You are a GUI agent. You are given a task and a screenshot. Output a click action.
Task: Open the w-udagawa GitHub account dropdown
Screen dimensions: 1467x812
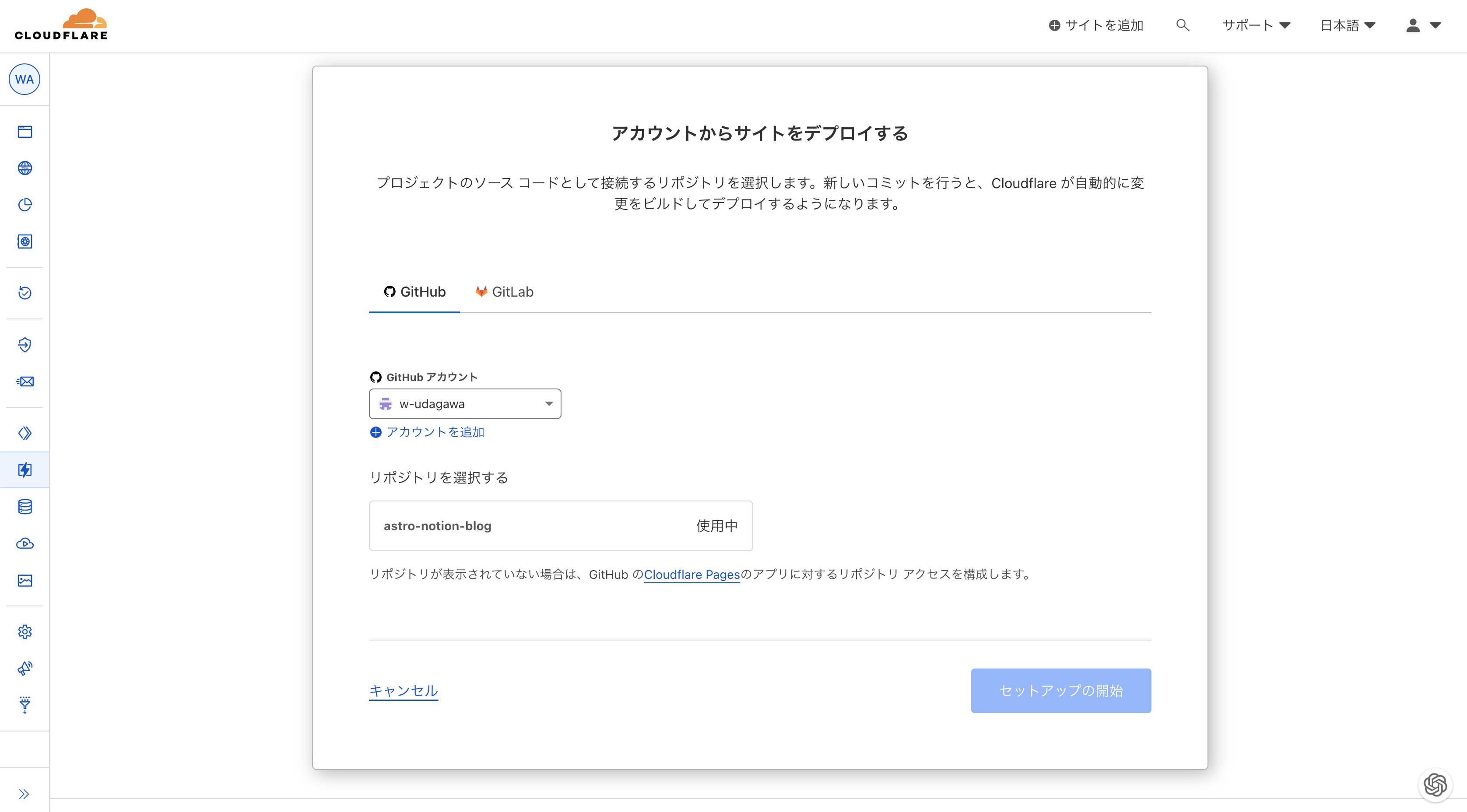(465, 403)
